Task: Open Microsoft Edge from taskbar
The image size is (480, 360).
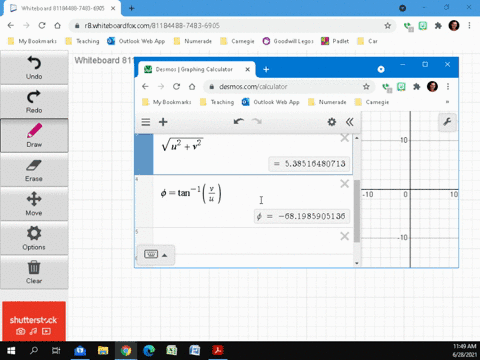Action: 149,351
